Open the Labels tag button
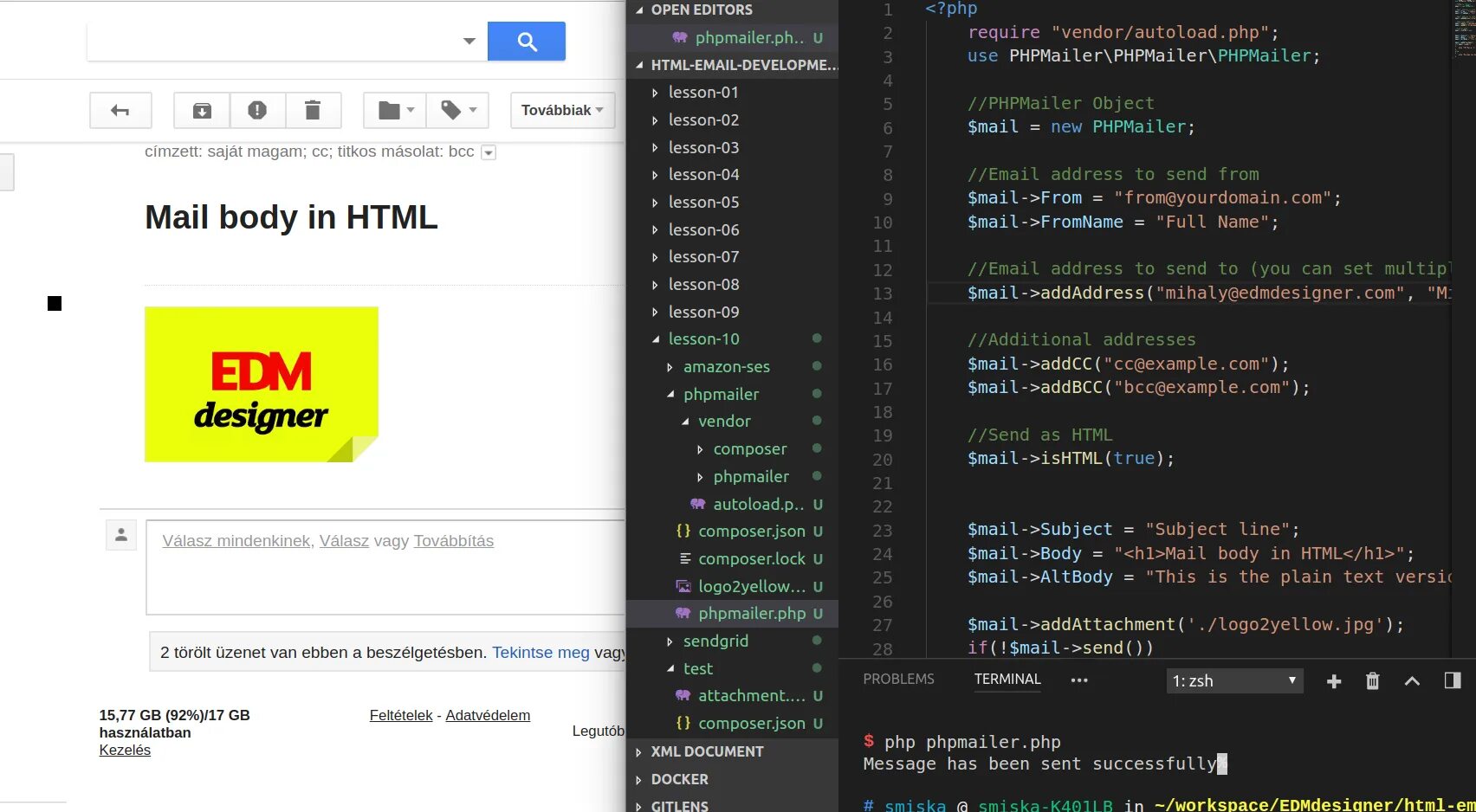The image size is (1476, 812). click(x=458, y=110)
